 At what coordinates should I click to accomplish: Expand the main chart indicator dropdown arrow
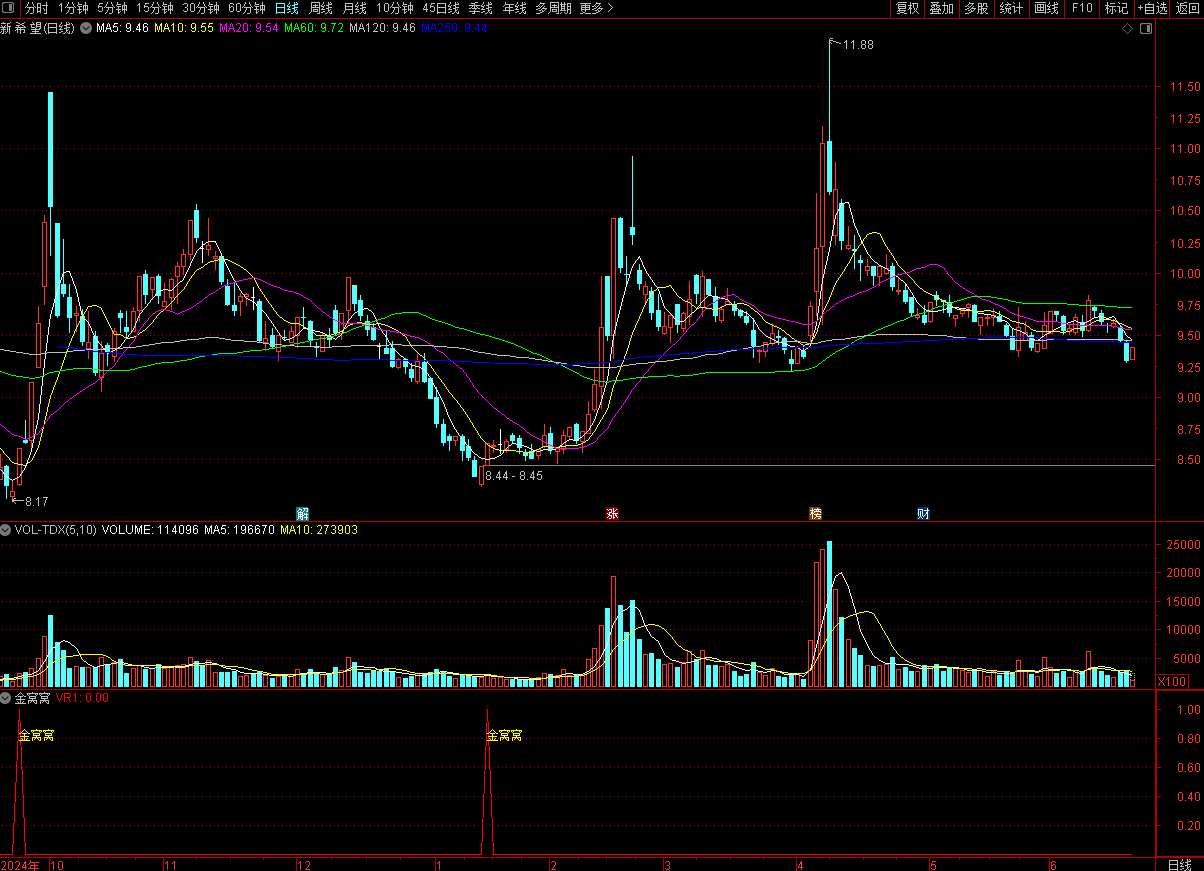(x=84, y=28)
